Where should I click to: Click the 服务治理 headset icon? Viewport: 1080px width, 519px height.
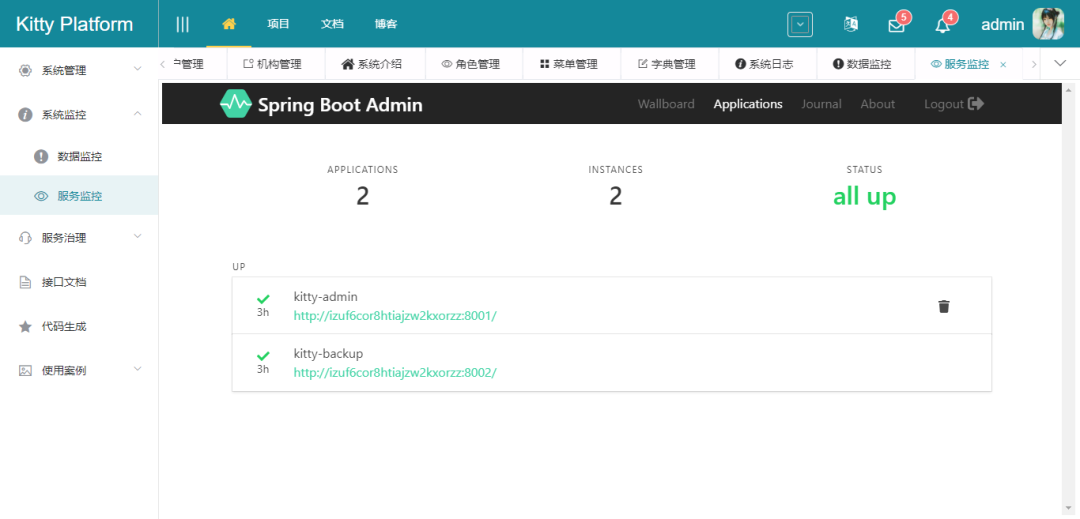pos(25,238)
